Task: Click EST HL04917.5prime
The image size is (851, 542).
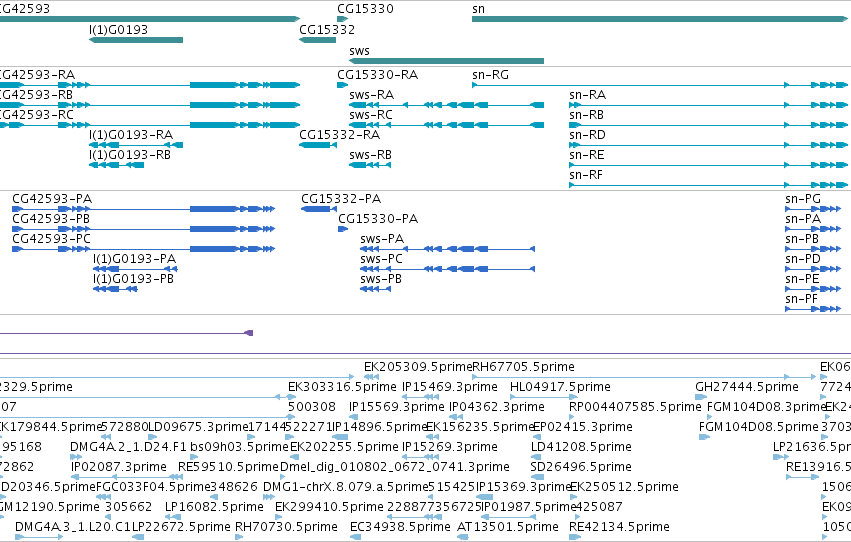Action: (560, 387)
